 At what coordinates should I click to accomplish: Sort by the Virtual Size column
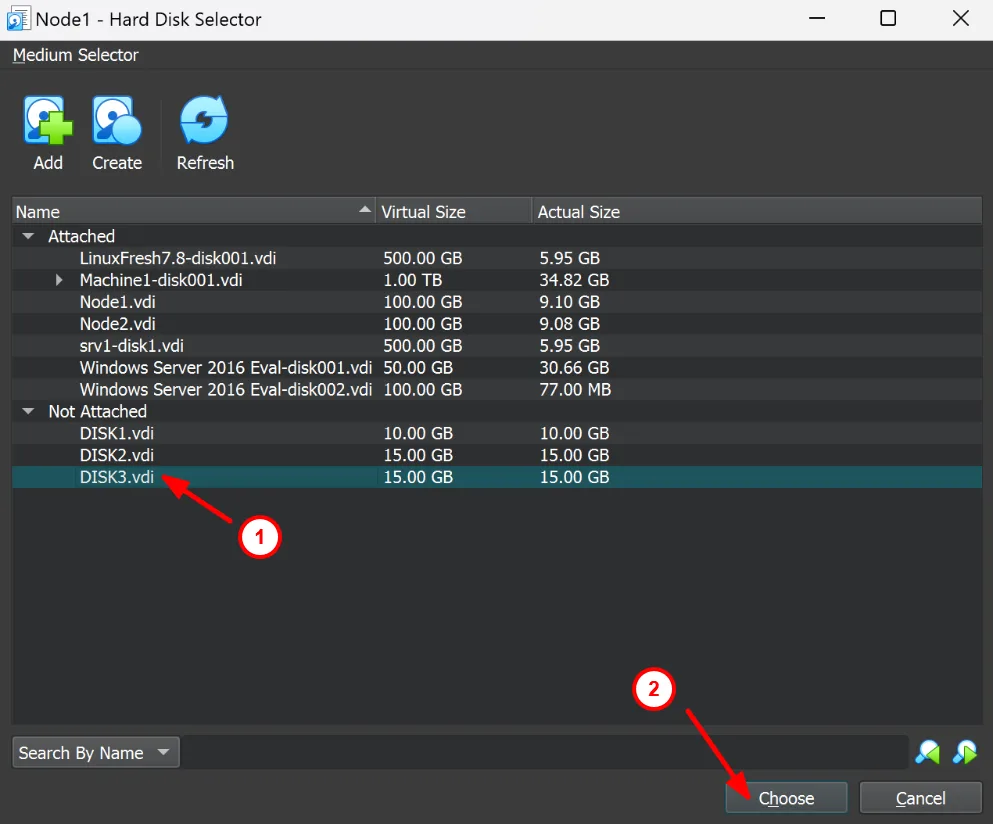452,211
